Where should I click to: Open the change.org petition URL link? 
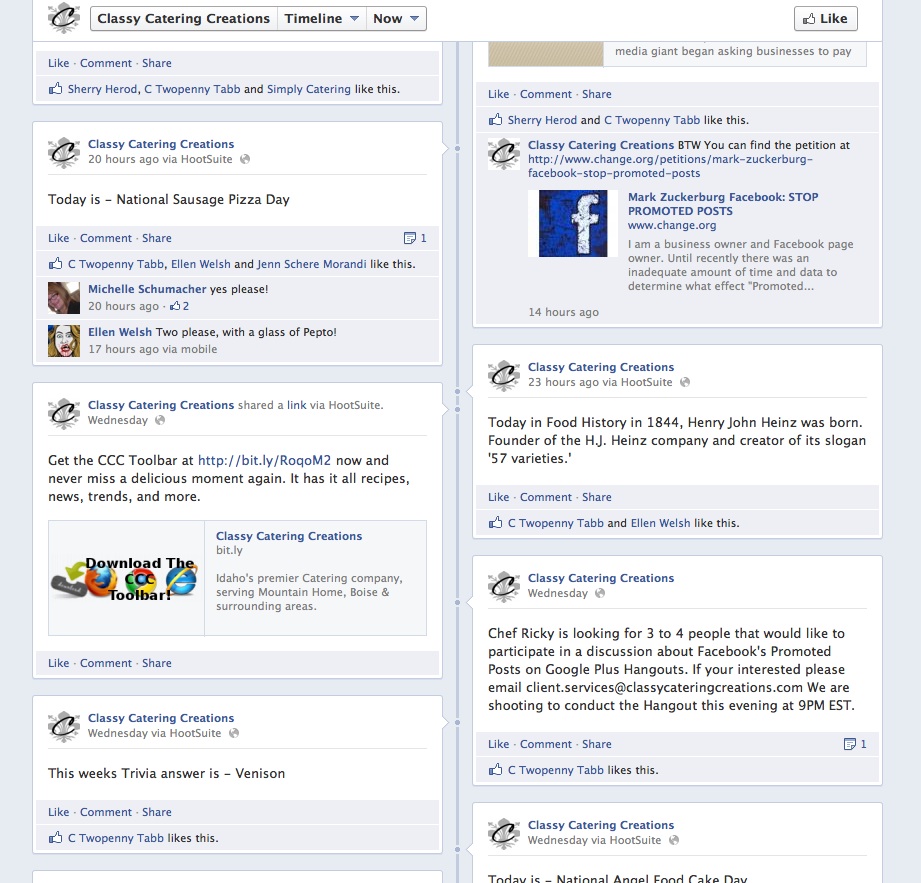coord(670,166)
